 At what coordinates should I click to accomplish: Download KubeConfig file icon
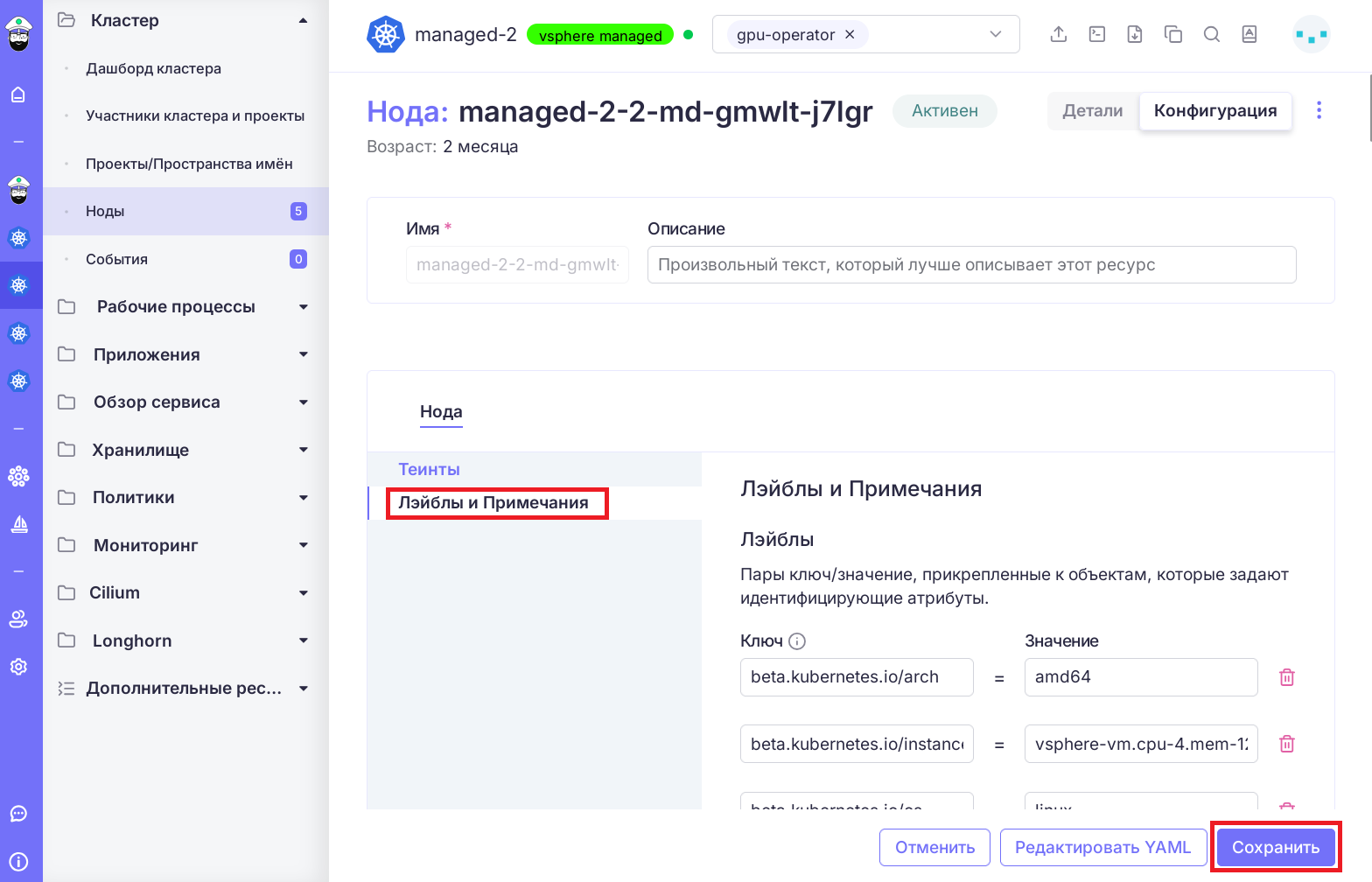click(x=1135, y=34)
